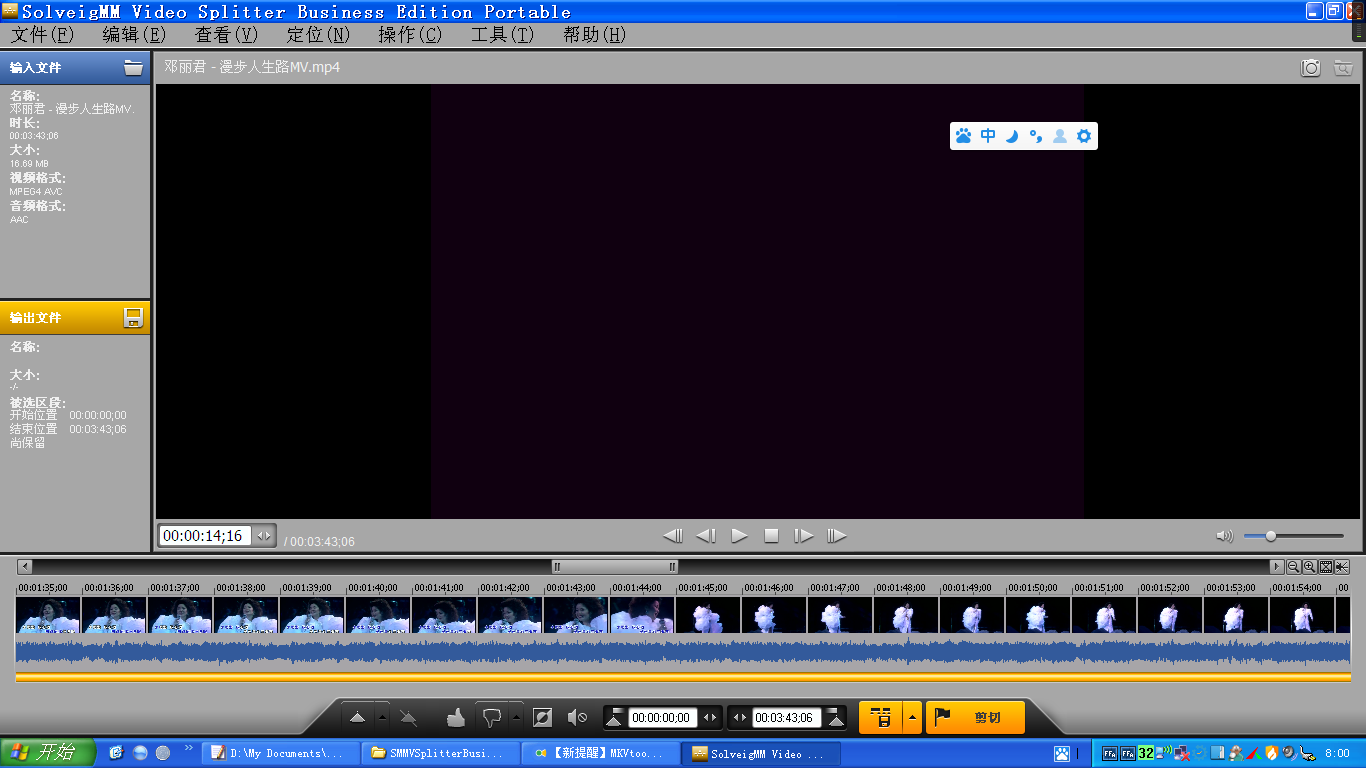Screen dimensions: 1366x768
Task: Click thumbs-down cut fragment icon
Action: [x=491, y=717]
